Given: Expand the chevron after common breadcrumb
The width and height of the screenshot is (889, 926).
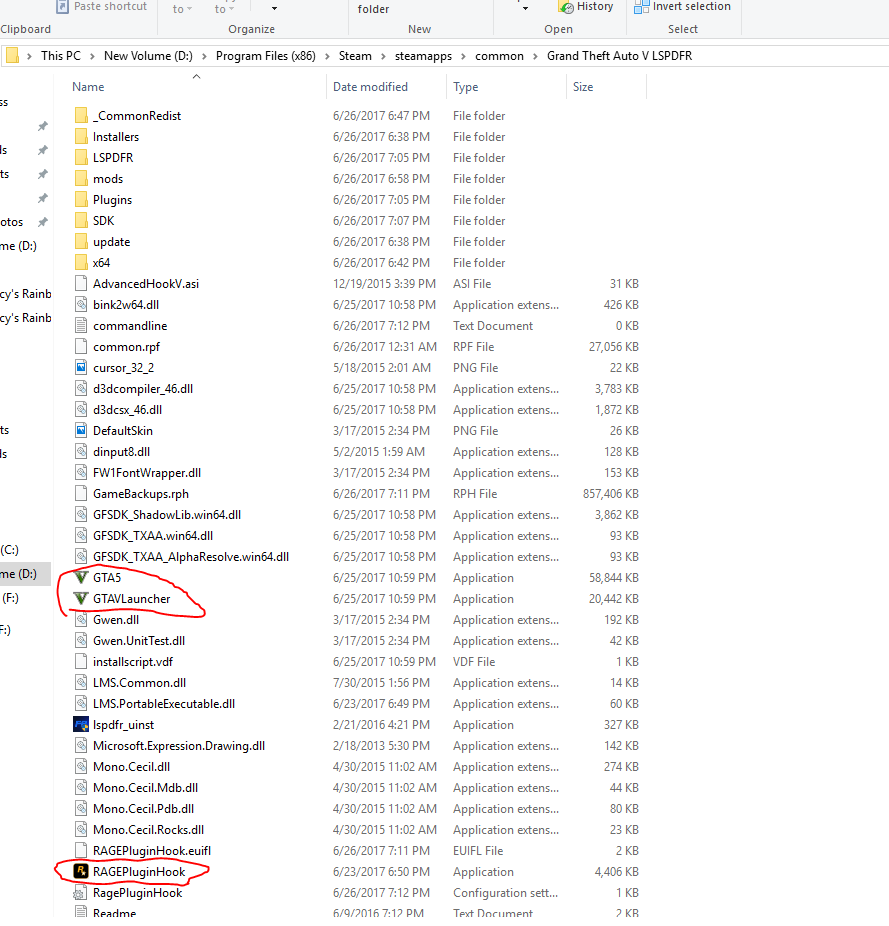Looking at the screenshot, I should [535, 56].
